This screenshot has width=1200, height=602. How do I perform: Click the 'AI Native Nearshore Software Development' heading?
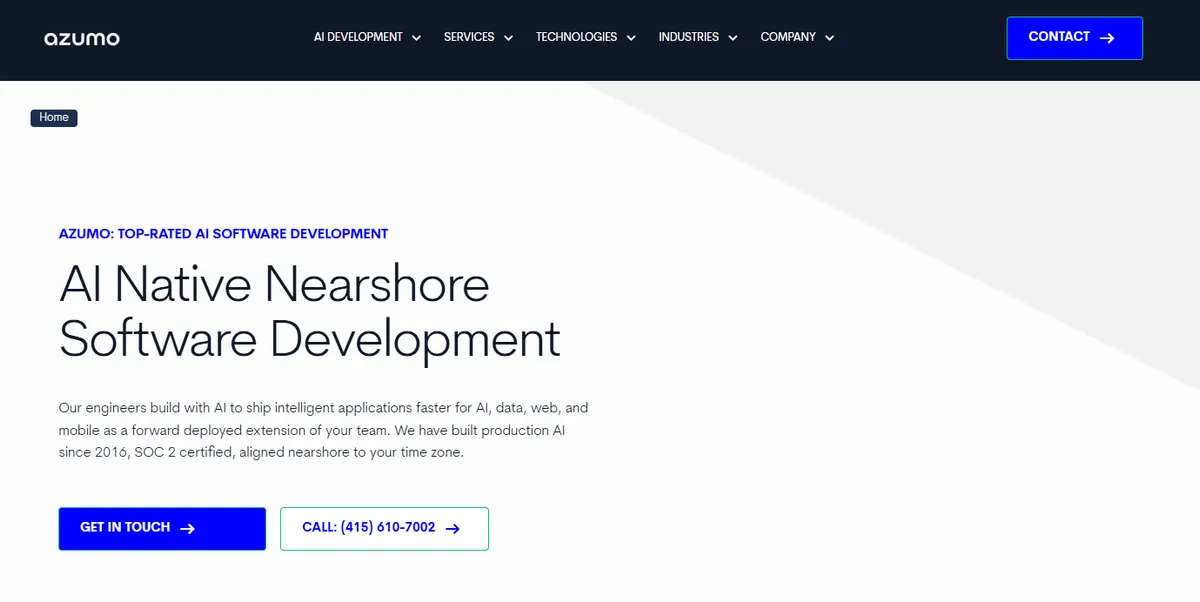310,311
